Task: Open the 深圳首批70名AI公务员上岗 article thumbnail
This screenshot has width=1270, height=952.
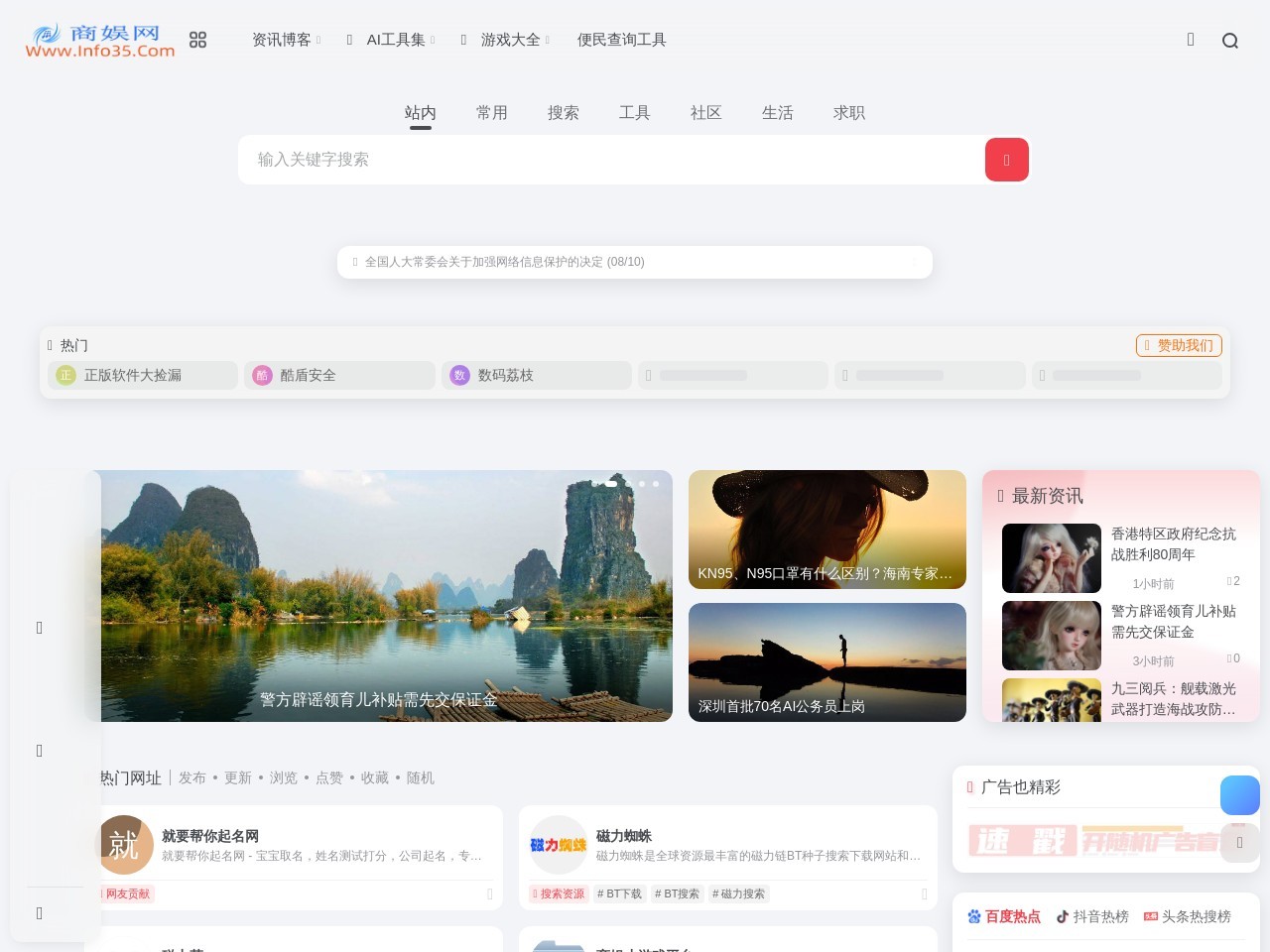Action: point(827,662)
